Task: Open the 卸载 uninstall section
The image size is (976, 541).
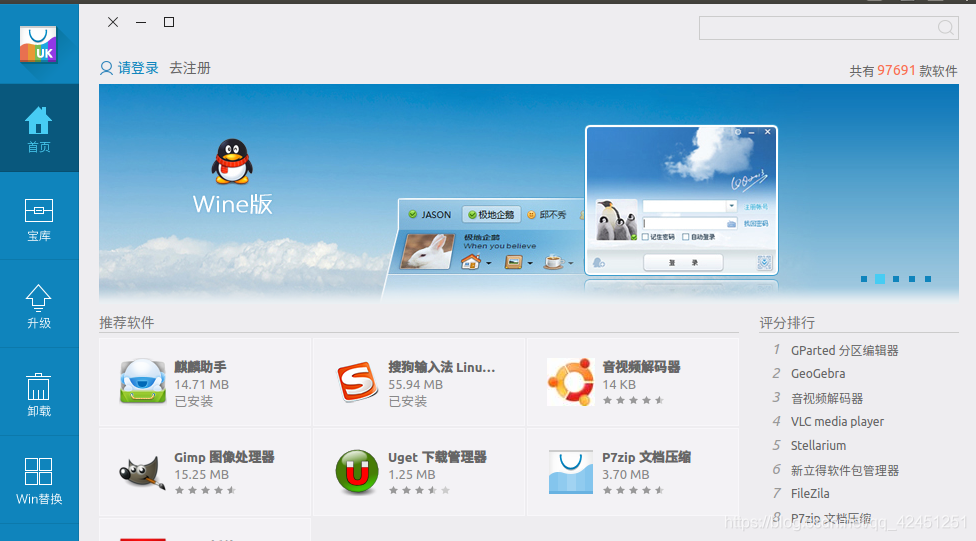Action: [39, 394]
